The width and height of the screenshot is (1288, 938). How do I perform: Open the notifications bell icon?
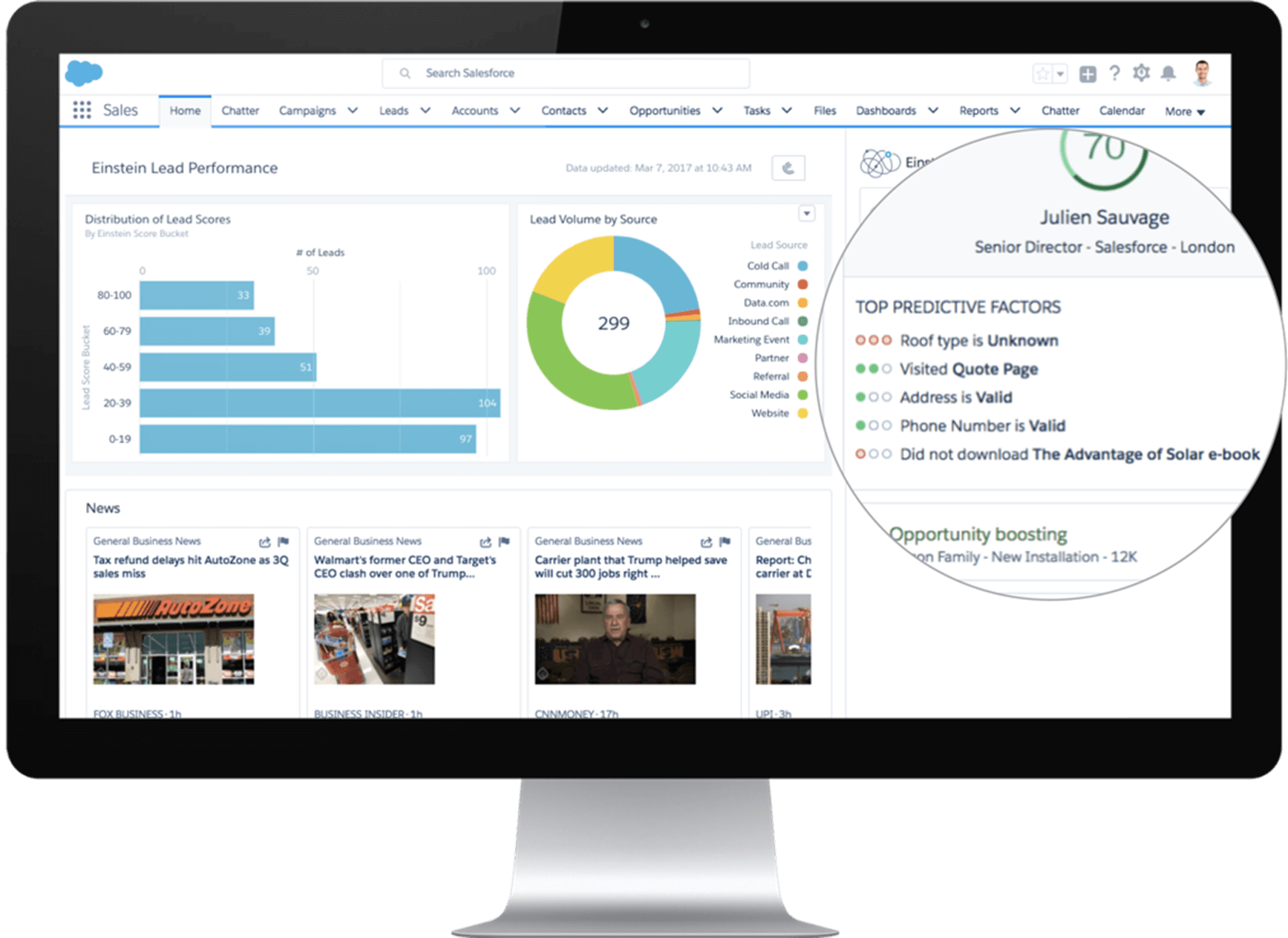[1168, 73]
